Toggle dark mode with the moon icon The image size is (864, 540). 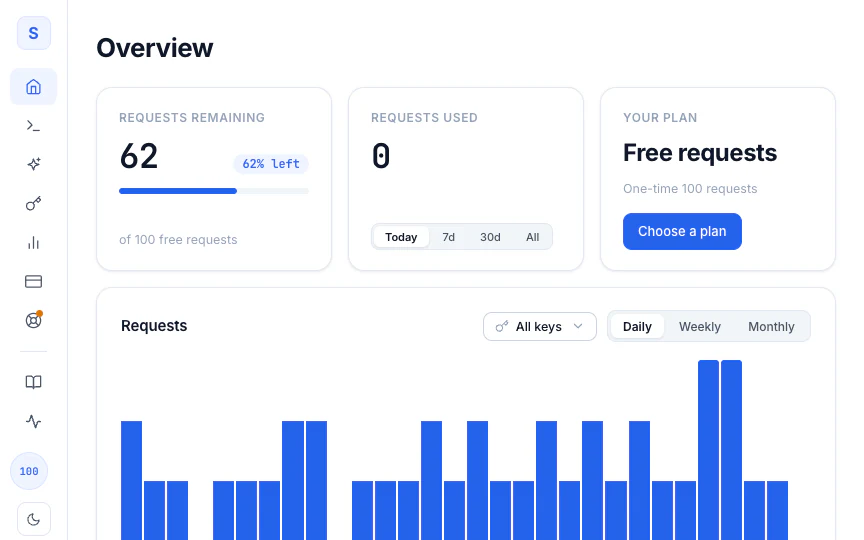34,519
